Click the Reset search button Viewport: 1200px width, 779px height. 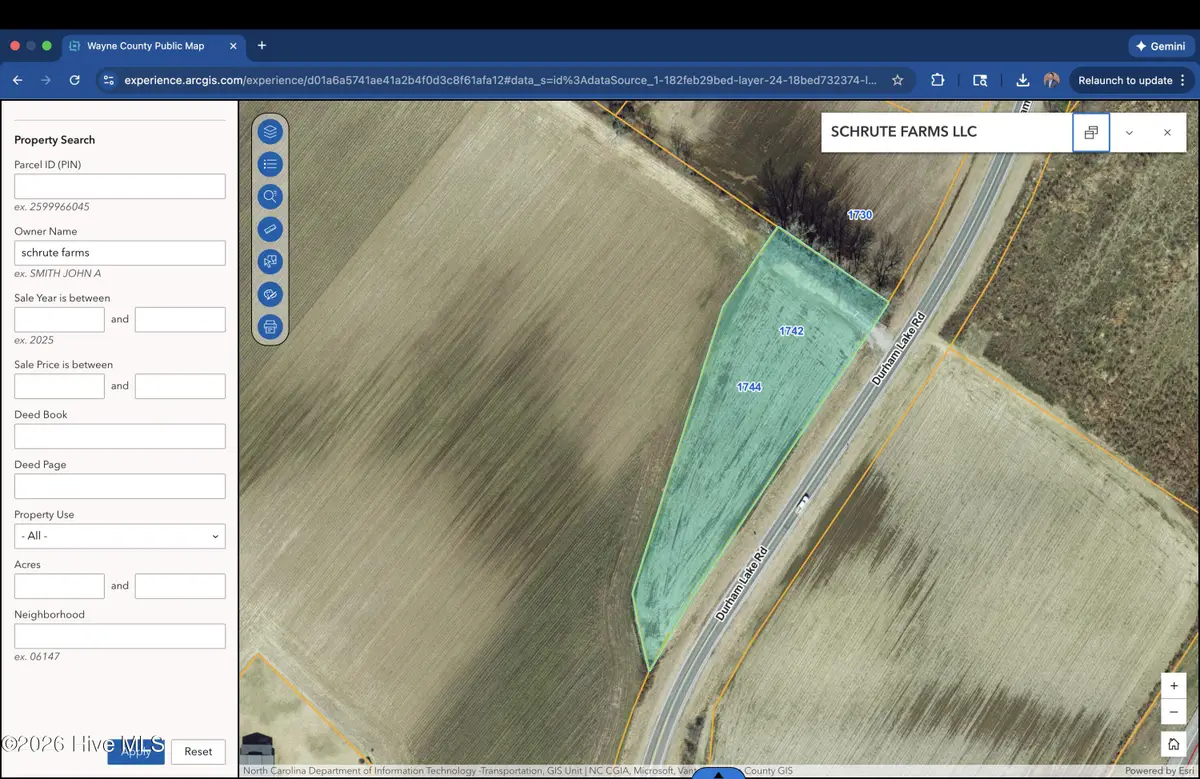[198, 751]
